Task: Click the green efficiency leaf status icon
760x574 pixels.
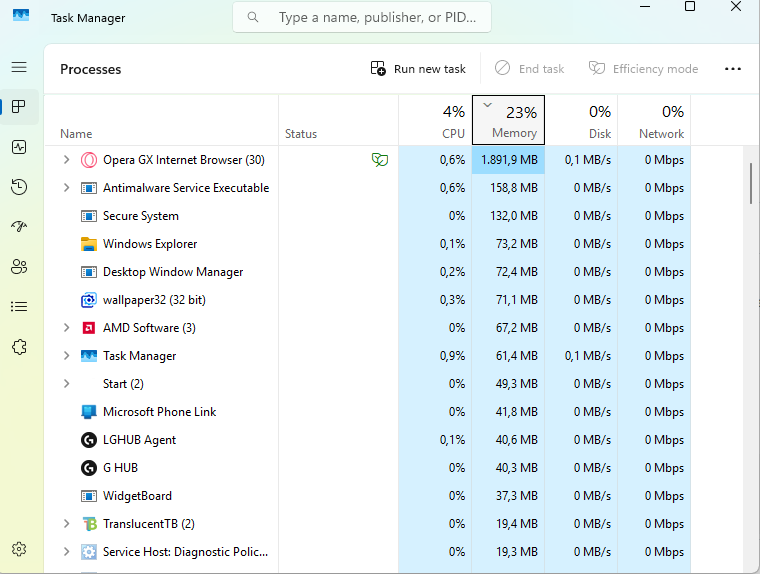Action: (x=380, y=159)
